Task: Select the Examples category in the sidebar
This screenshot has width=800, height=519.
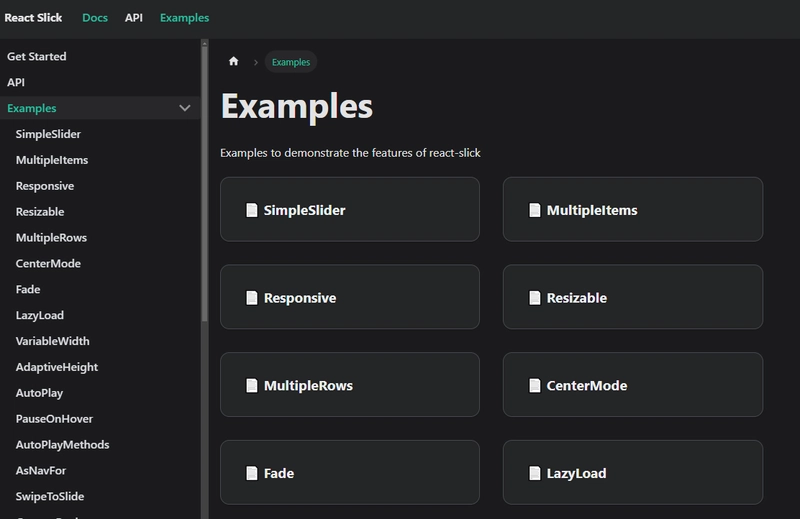Action: tap(32, 108)
